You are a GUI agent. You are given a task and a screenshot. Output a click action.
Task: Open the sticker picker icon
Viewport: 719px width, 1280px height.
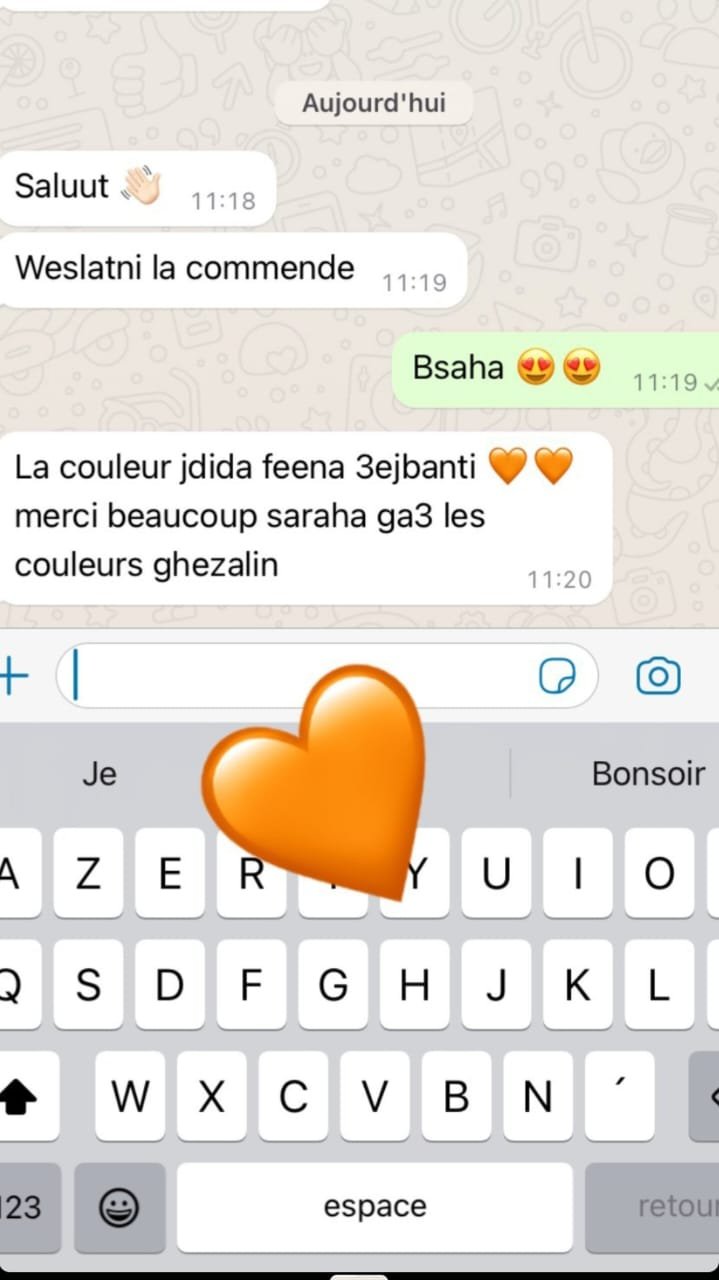tap(557, 677)
